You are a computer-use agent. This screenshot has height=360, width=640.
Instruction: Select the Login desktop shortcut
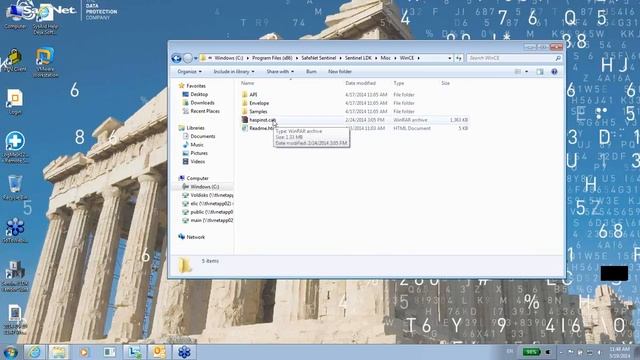point(15,102)
